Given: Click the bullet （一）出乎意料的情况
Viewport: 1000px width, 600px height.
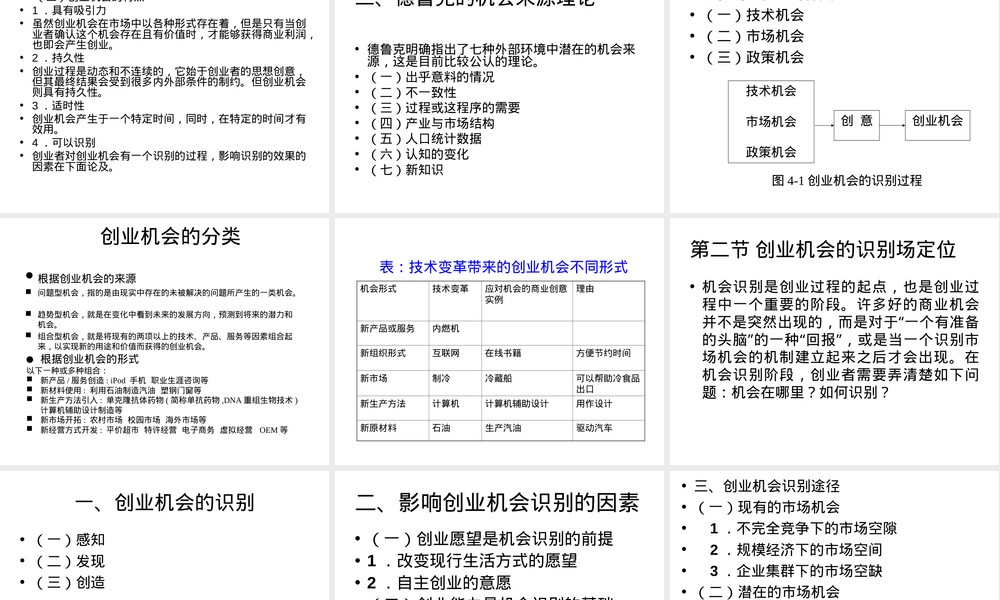Looking at the screenshot, I should point(432,77).
